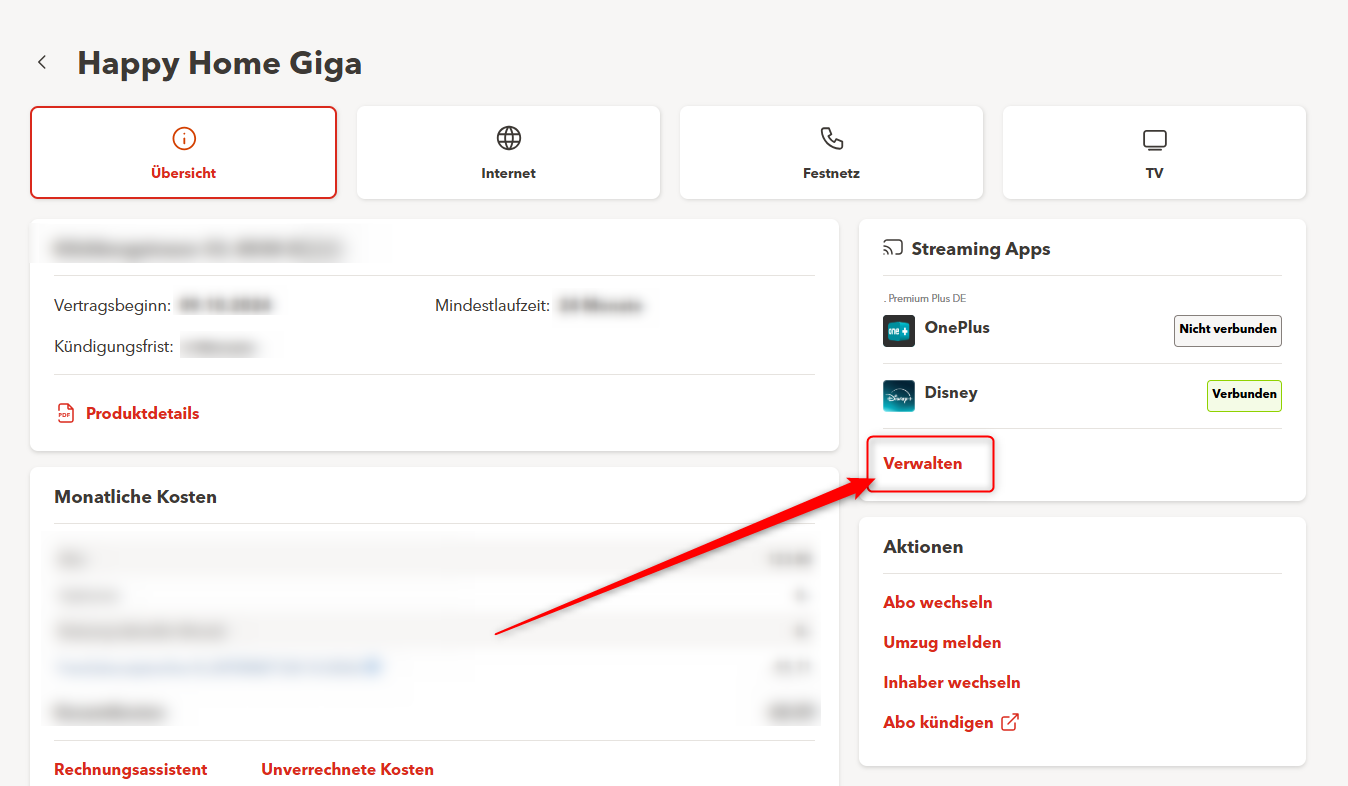Select Umzug melden action
This screenshot has width=1348, height=786.
[942, 642]
